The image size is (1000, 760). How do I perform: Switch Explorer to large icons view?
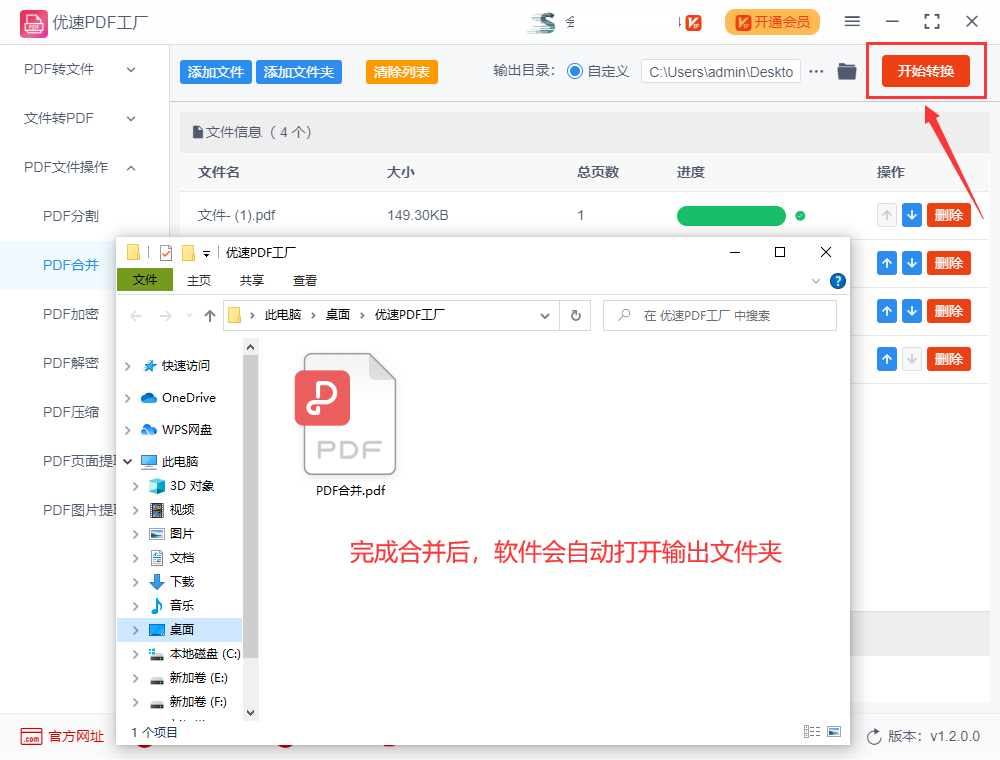pyautogui.click(x=834, y=731)
